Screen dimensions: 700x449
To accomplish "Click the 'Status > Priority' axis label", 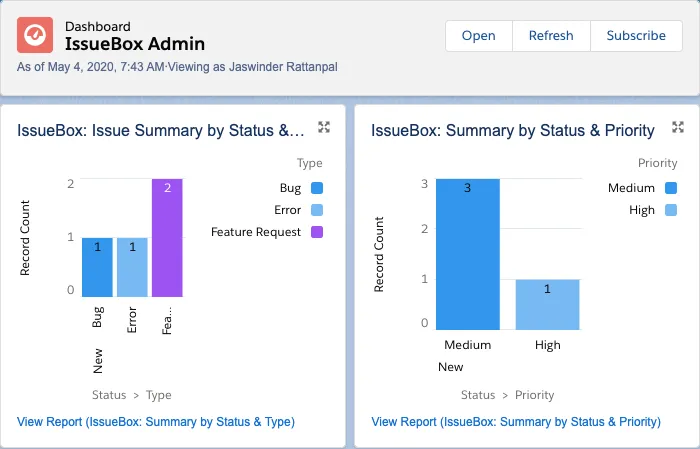I will coord(508,395).
